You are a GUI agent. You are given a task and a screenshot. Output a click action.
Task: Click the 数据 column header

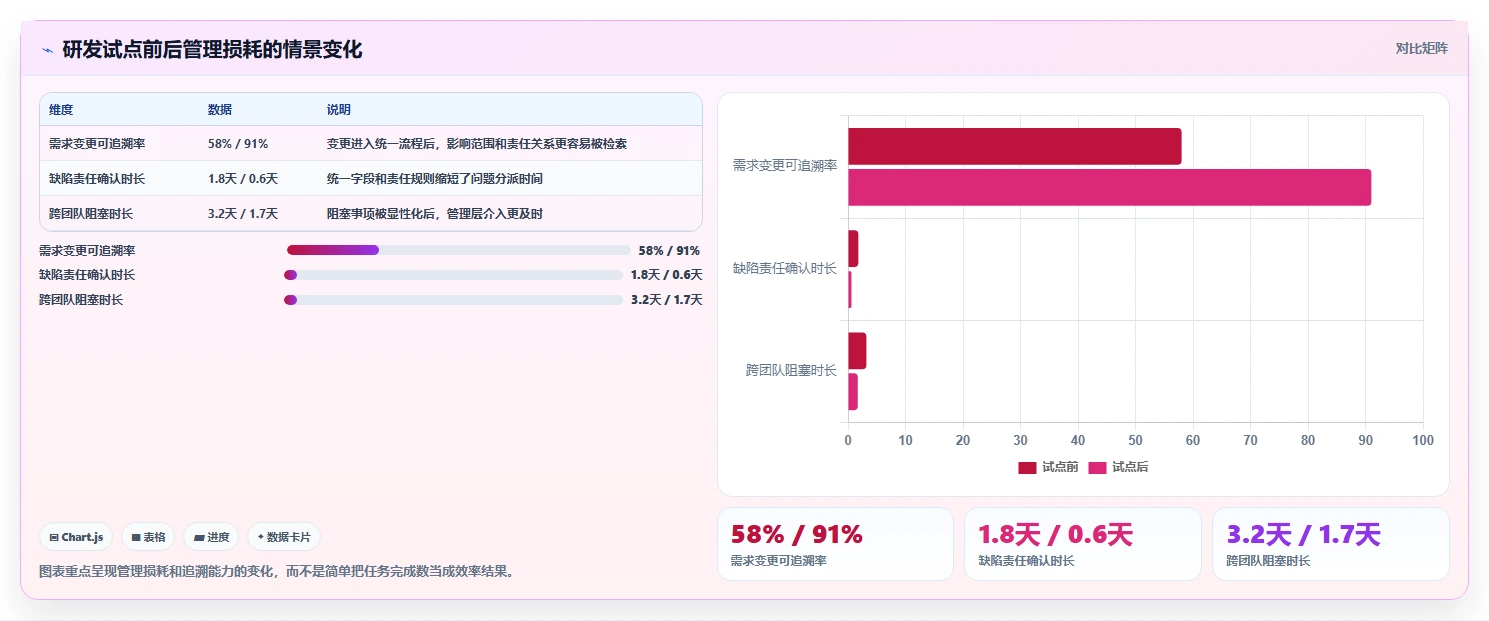click(x=220, y=110)
